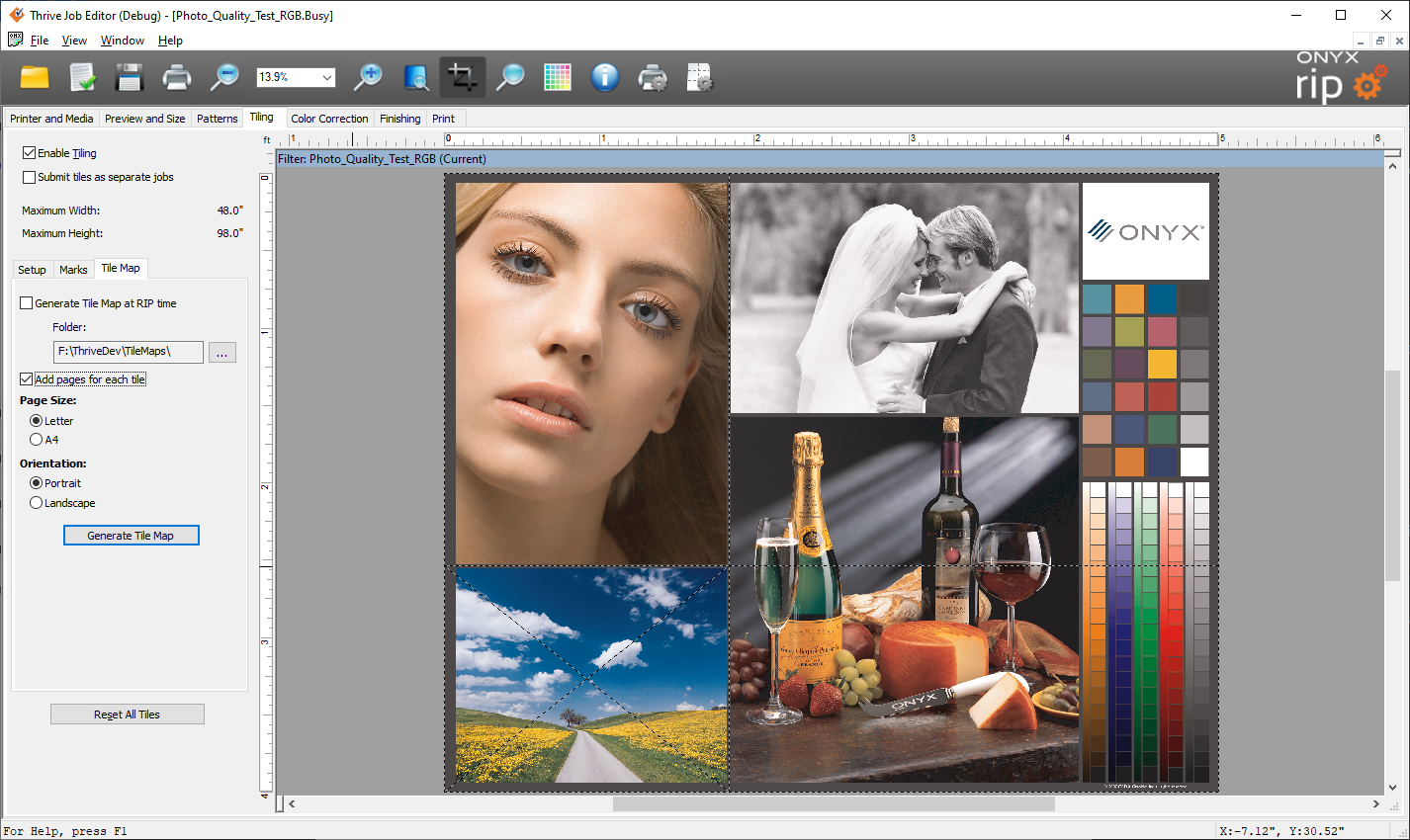Screen dimensions: 1410x840
Task: Click the zoom in magnifier icon
Action: (368, 77)
